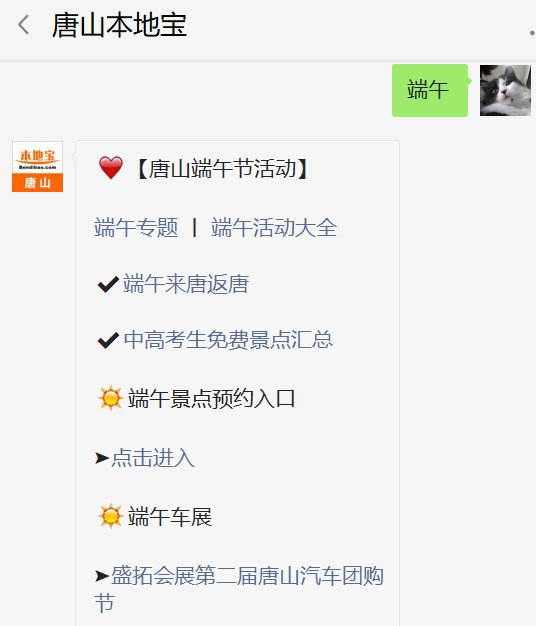Viewport: 536px width, 626px height.
Task: Open the 端午专题 link
Action: 136,228
